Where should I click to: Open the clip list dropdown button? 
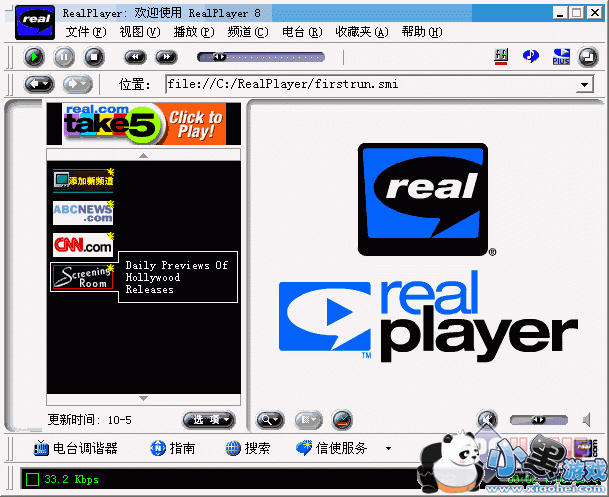click(x=308, y=420)
